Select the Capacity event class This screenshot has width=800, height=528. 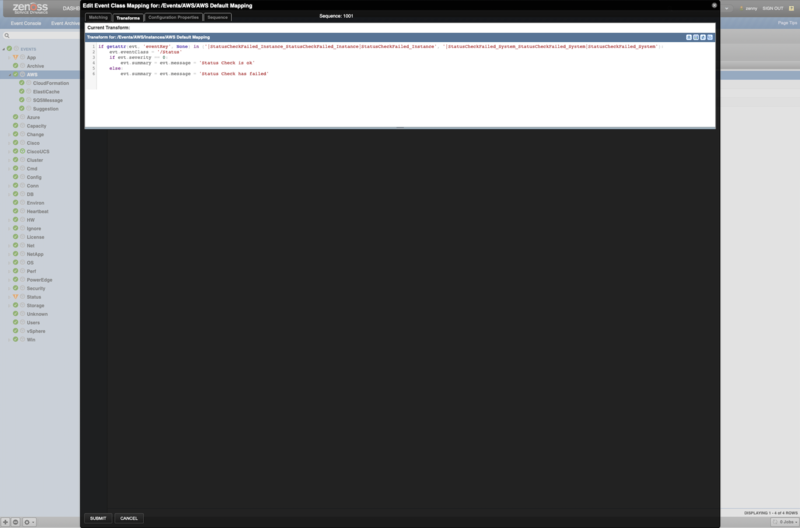pos(36,126)
